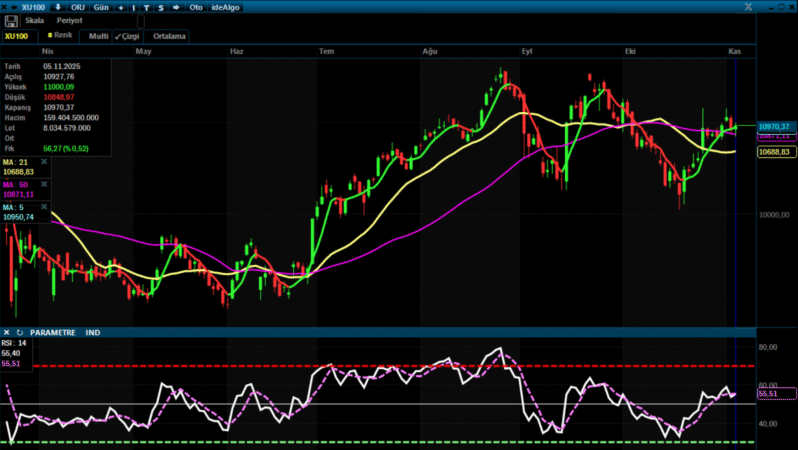Open the IND menu in indicator panel
This screenshot has width=798, height=450.
click(92, 332)
